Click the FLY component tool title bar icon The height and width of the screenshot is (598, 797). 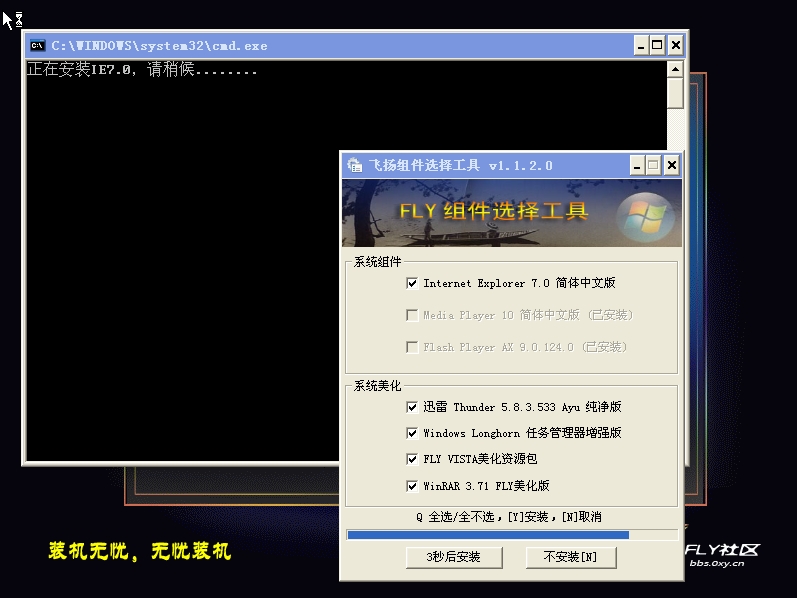point(354,165)
